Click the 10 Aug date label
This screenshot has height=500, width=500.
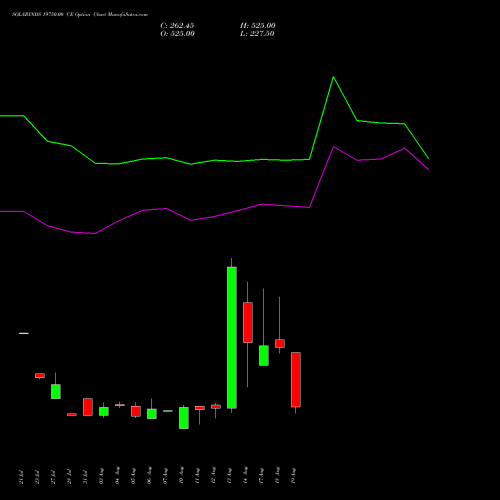181,476
